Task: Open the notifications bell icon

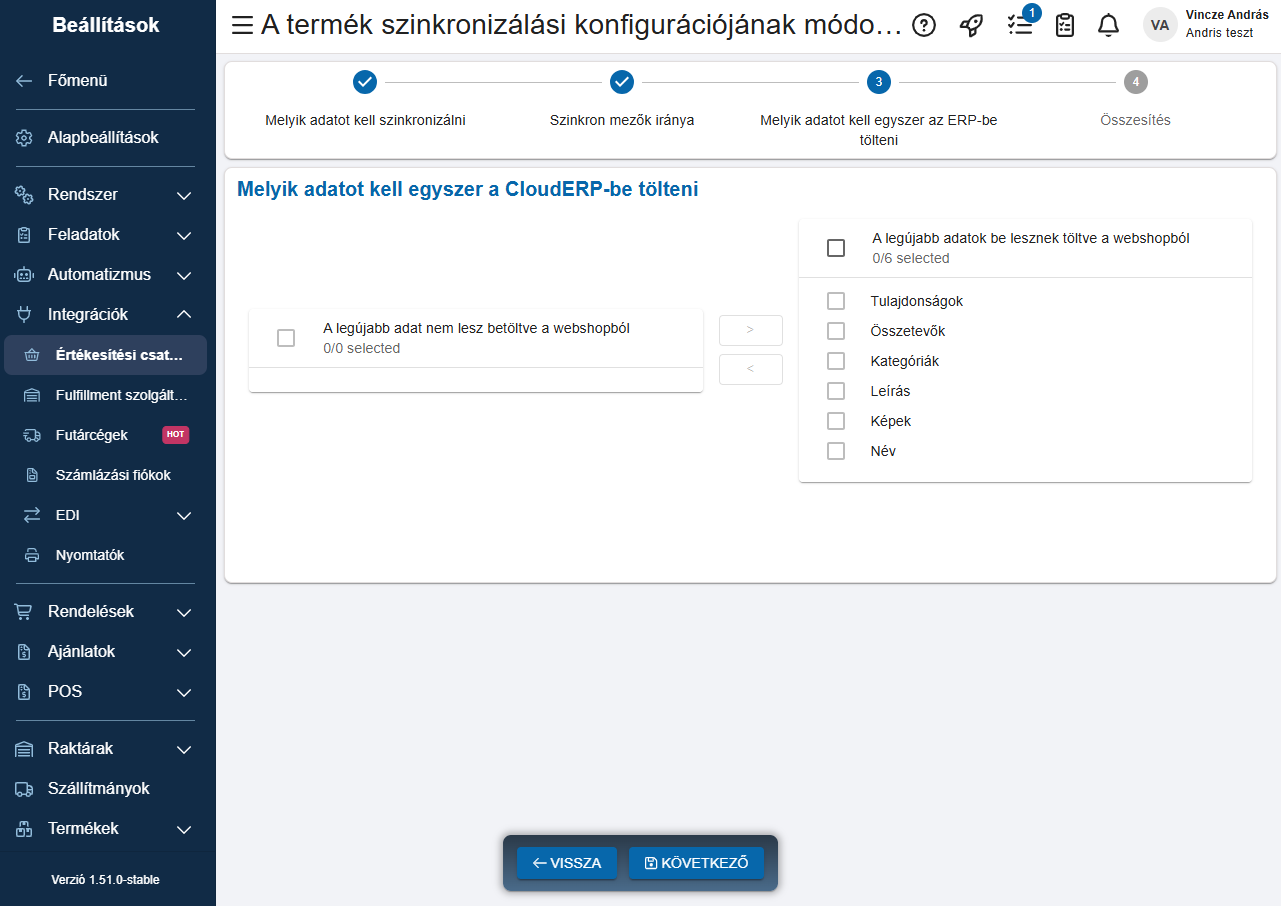Action: (x=1108, y=26)
